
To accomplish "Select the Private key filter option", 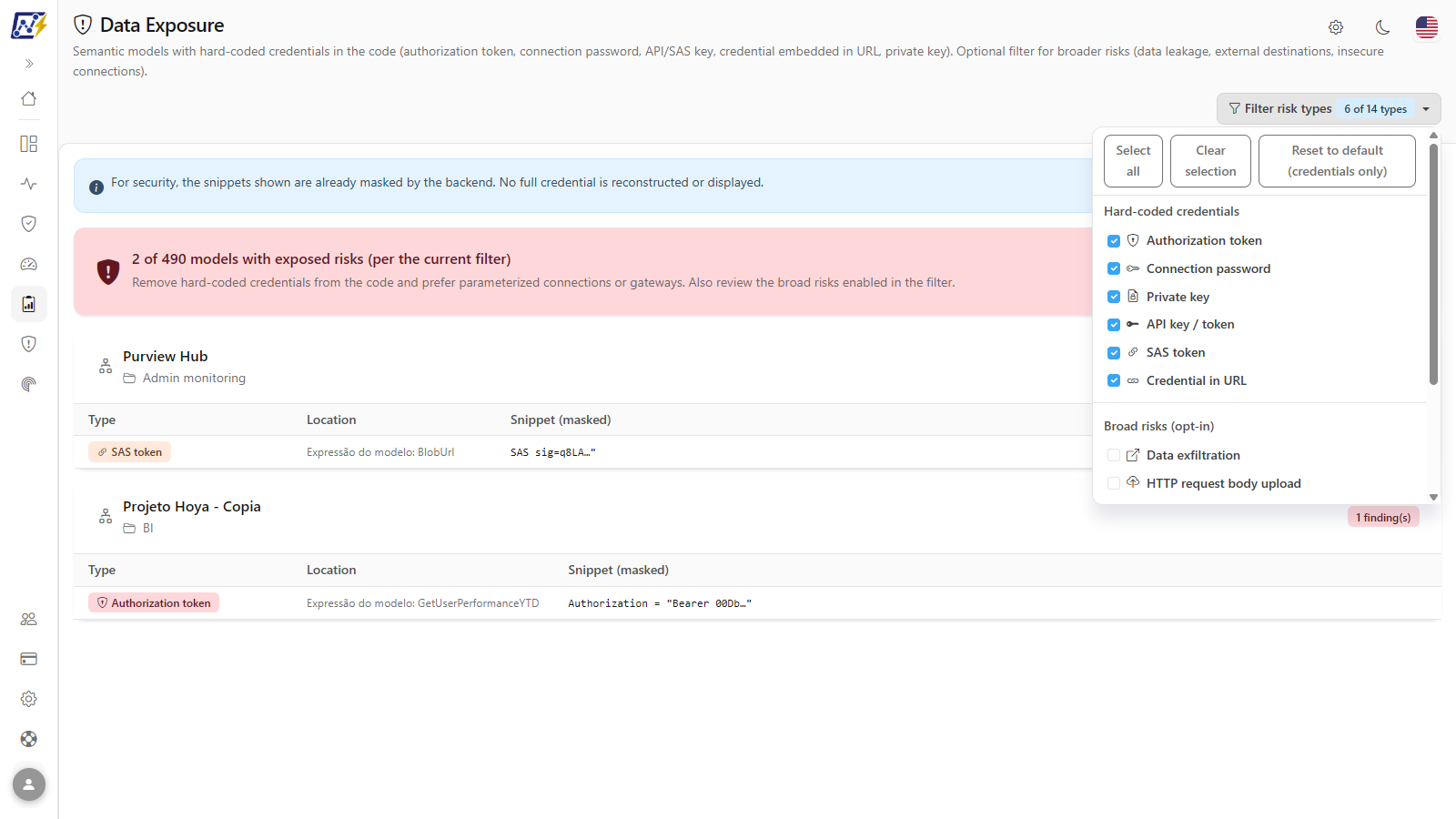I will pos(1176,297).
